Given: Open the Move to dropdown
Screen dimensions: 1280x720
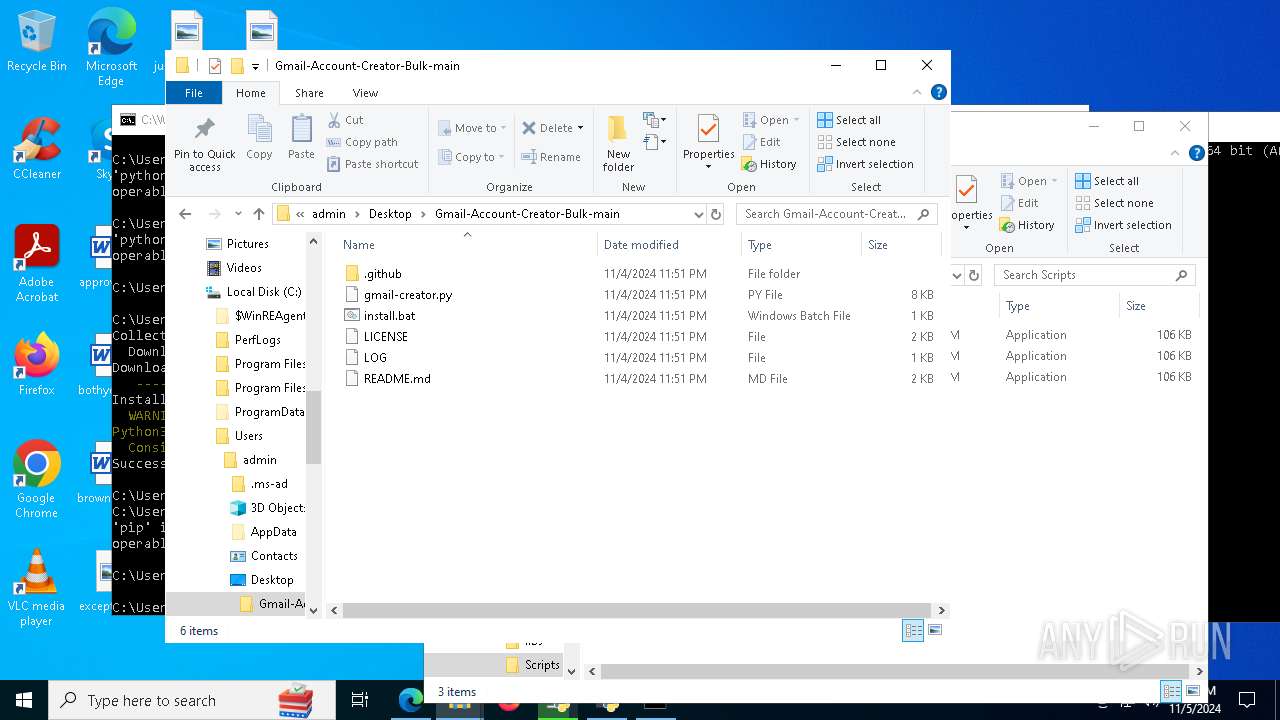Looking at the screenshot, I should 472,128.
